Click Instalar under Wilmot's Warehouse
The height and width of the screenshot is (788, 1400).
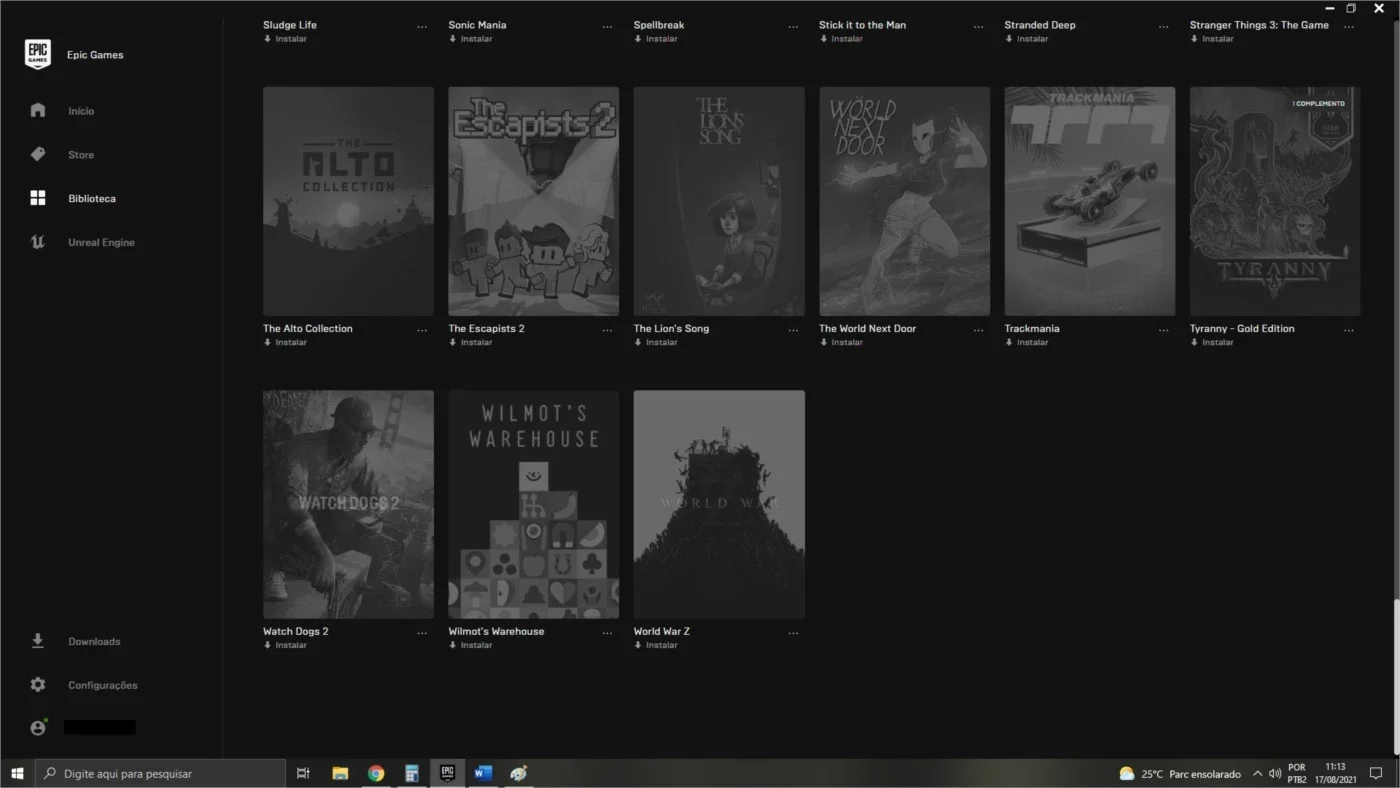click(x=470, y=645)
